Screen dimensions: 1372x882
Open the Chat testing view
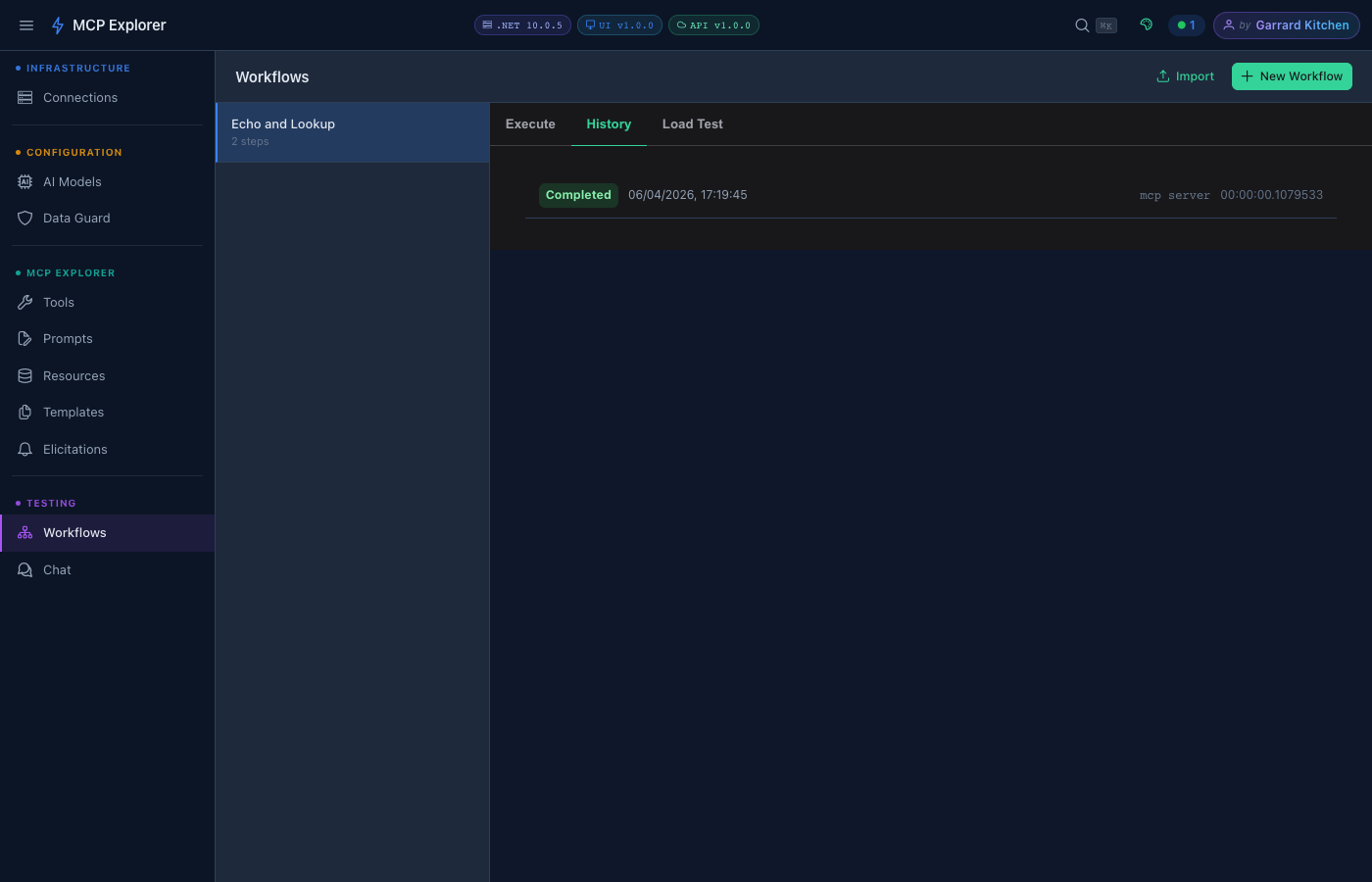56,569
